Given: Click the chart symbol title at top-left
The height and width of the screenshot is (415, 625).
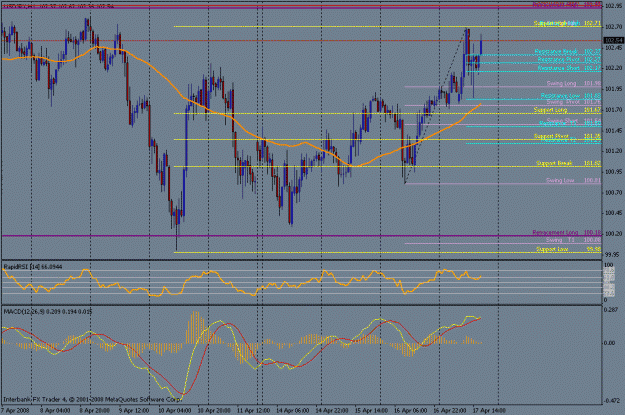Looking at the screenshot, I should click(58, 7).
